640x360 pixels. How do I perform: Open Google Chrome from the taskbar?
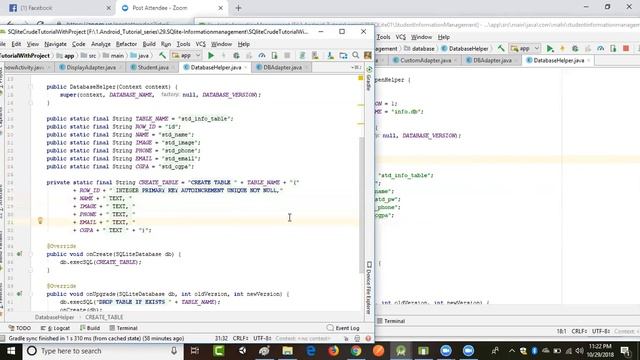(356, 351)
